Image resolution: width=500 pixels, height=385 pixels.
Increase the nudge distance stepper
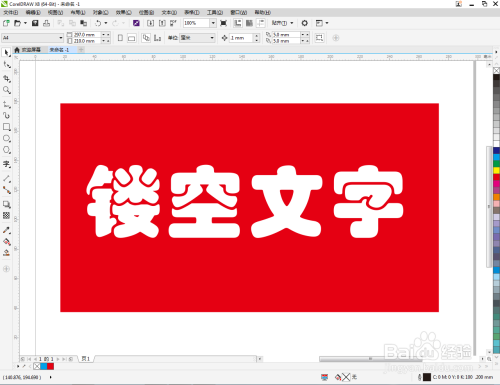pos(256,36)
